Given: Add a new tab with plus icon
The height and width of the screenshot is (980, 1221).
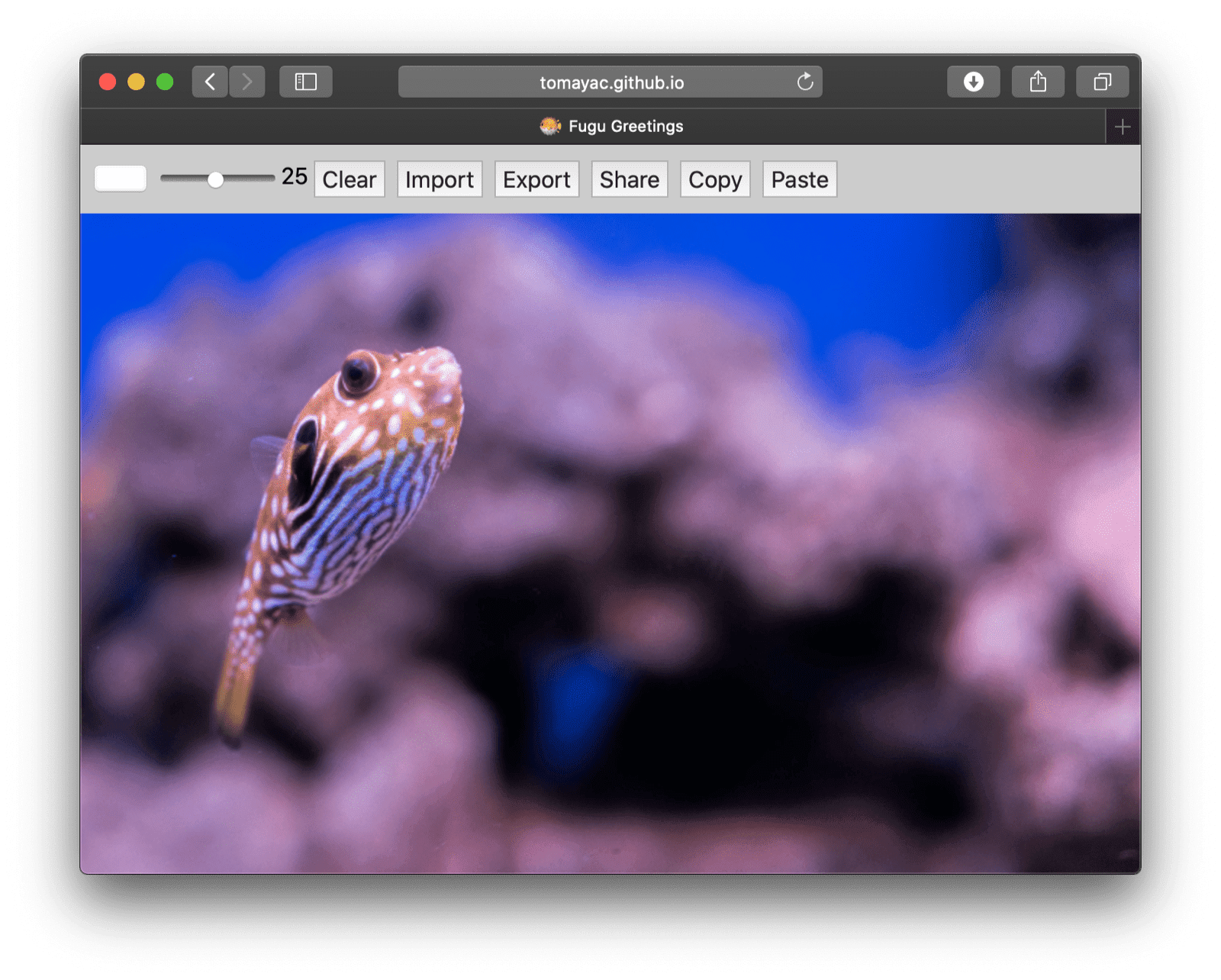Looking at the screenshot, I should pos(1122,127).
